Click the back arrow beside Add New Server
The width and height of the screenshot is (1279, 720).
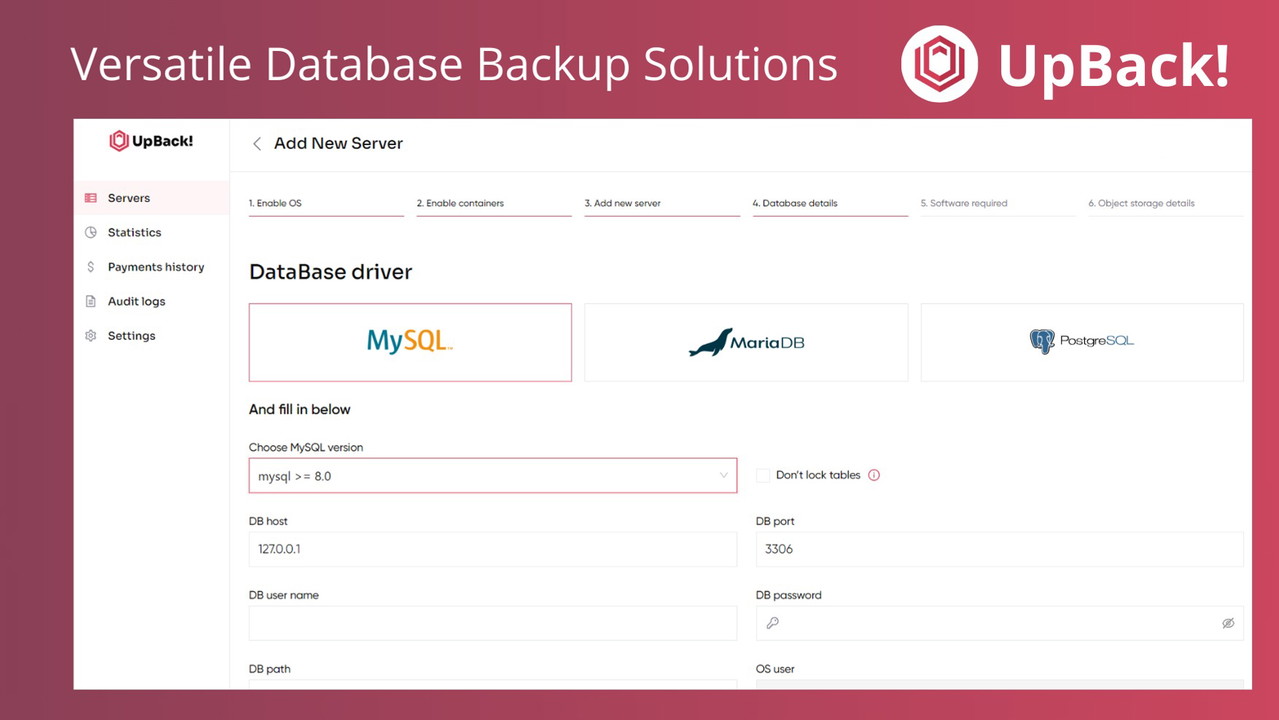(257, 144)
